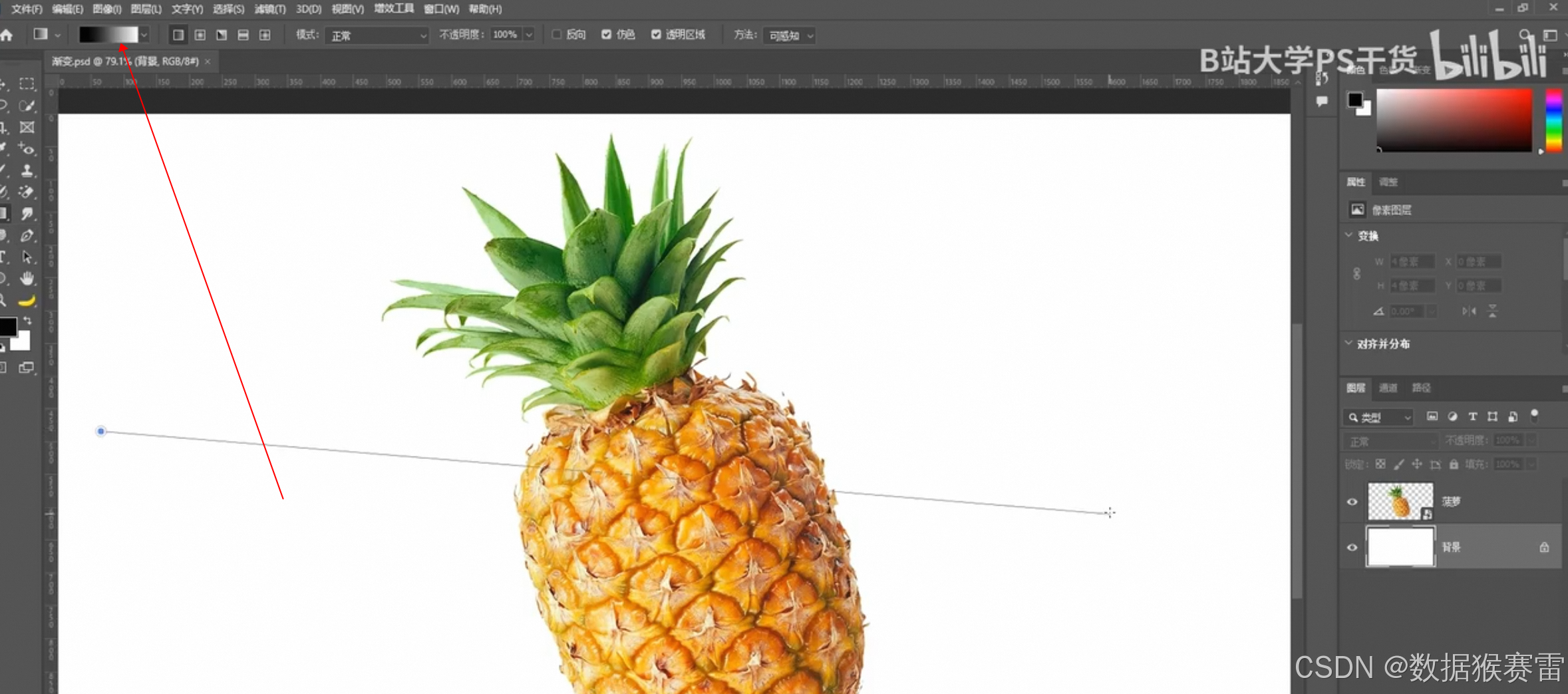Click lock image pixels brush icon
The image size is (1568, 694).
pos(1399,464)
